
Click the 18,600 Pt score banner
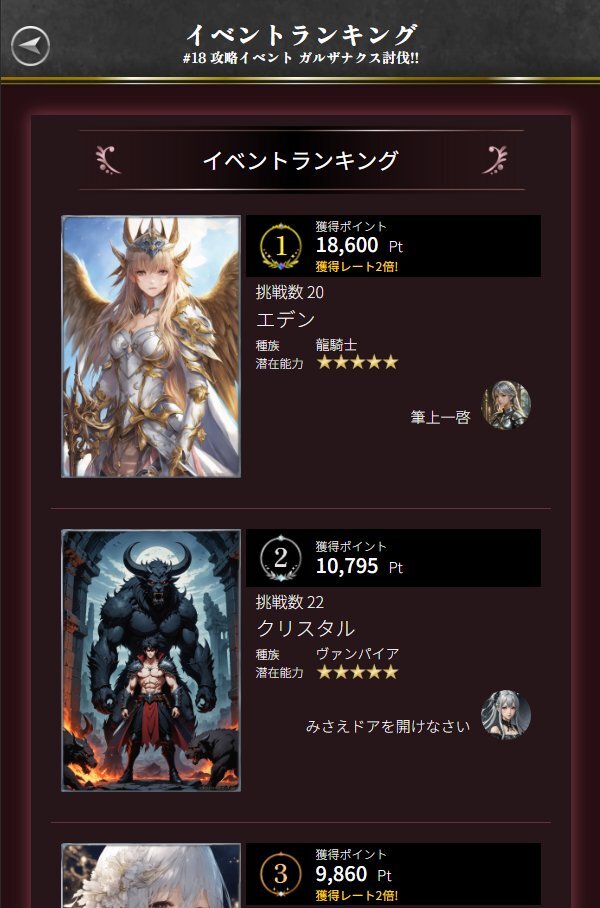tap(393, 246)
